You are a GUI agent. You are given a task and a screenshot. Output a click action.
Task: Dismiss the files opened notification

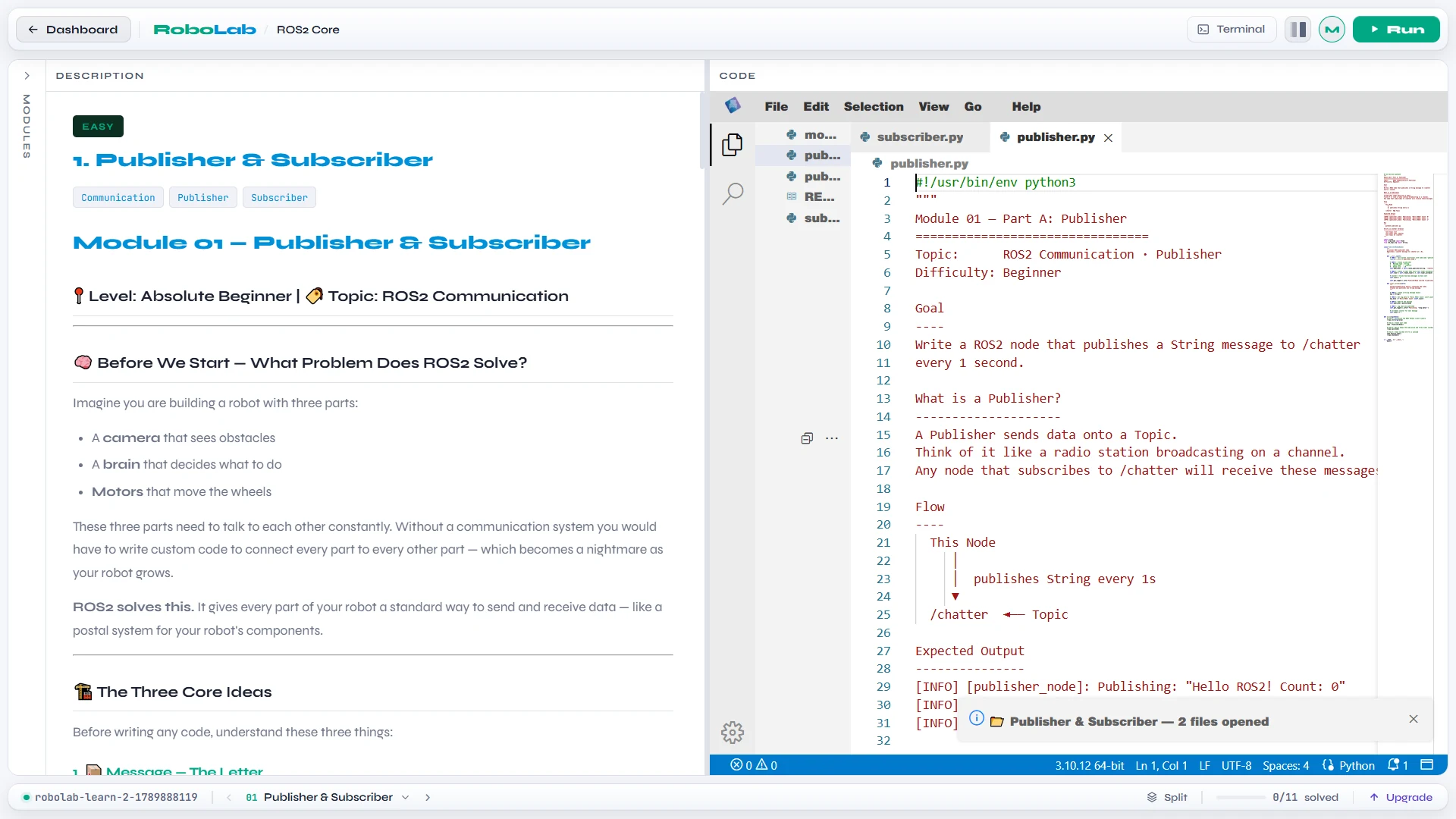(x=1414, y=719)
